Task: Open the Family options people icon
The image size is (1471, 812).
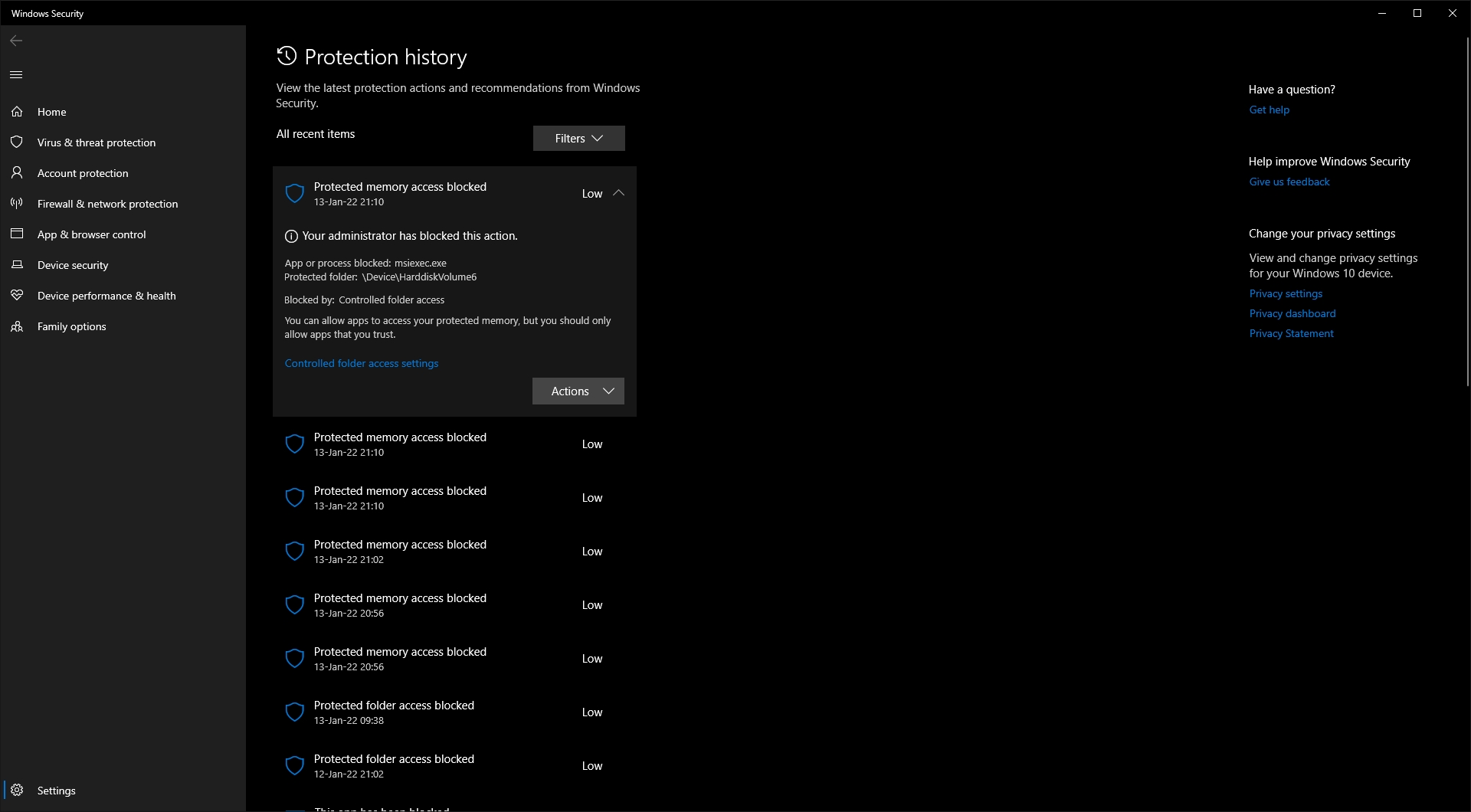Action: click(17, 326)
